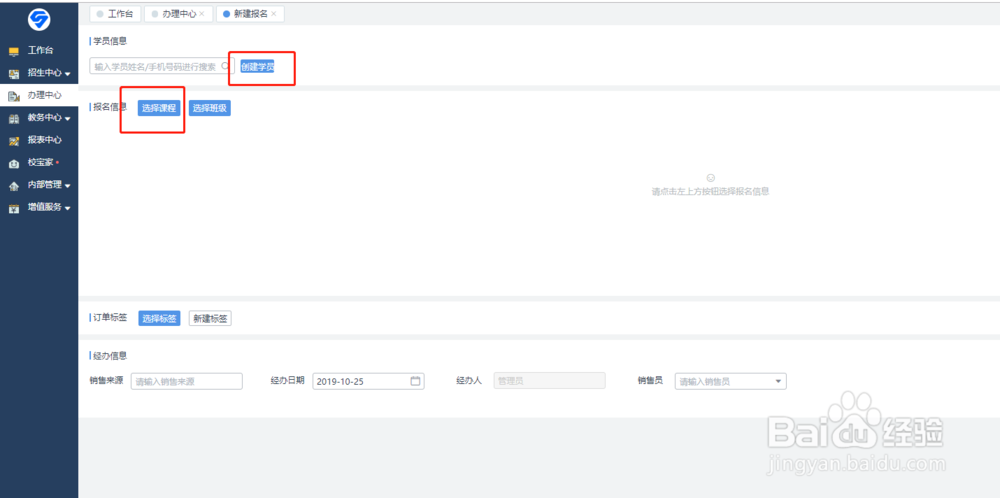Expand the 增值服务 menu

pyautogui.click(x=68, y=209)
